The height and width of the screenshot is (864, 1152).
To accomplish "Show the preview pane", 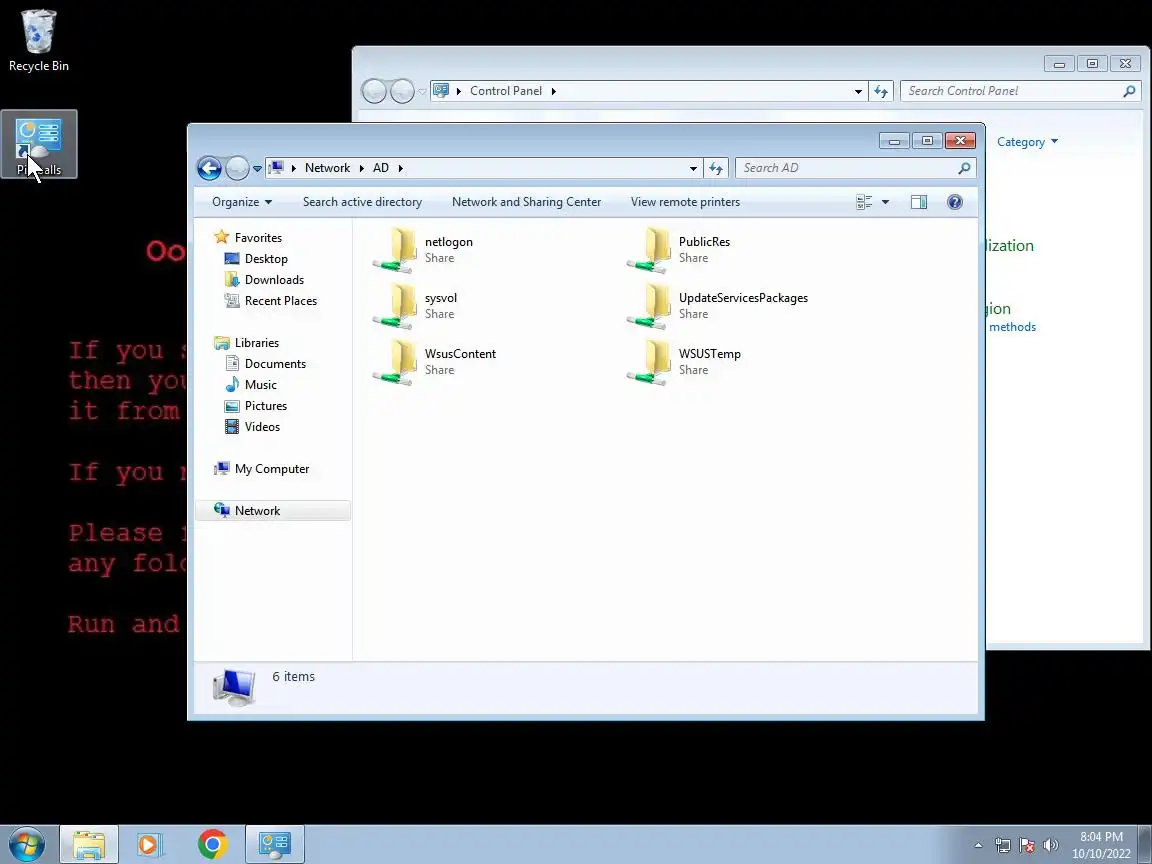I will point(918,202).
